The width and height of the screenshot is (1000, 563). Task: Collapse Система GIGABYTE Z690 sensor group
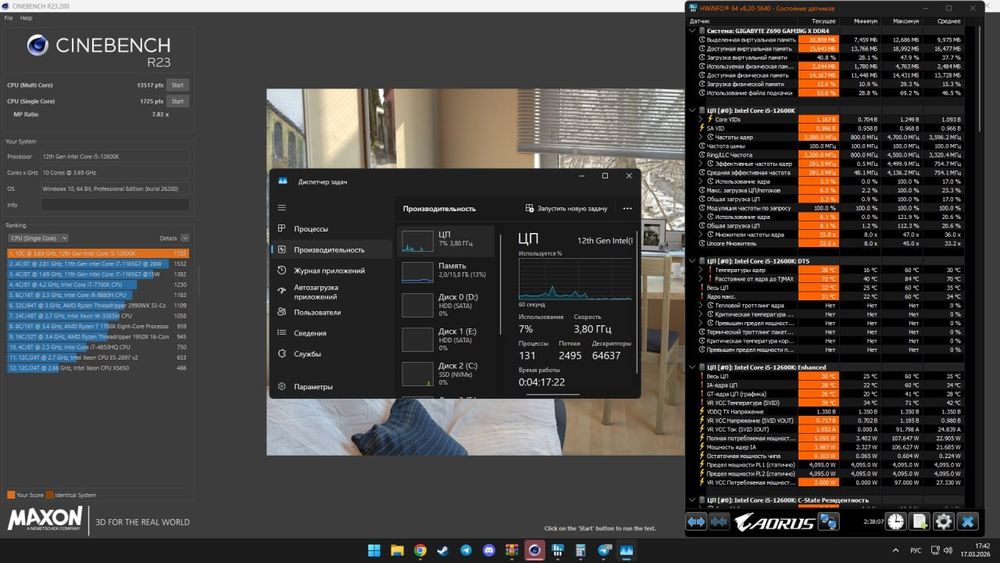tap(692, 31)
